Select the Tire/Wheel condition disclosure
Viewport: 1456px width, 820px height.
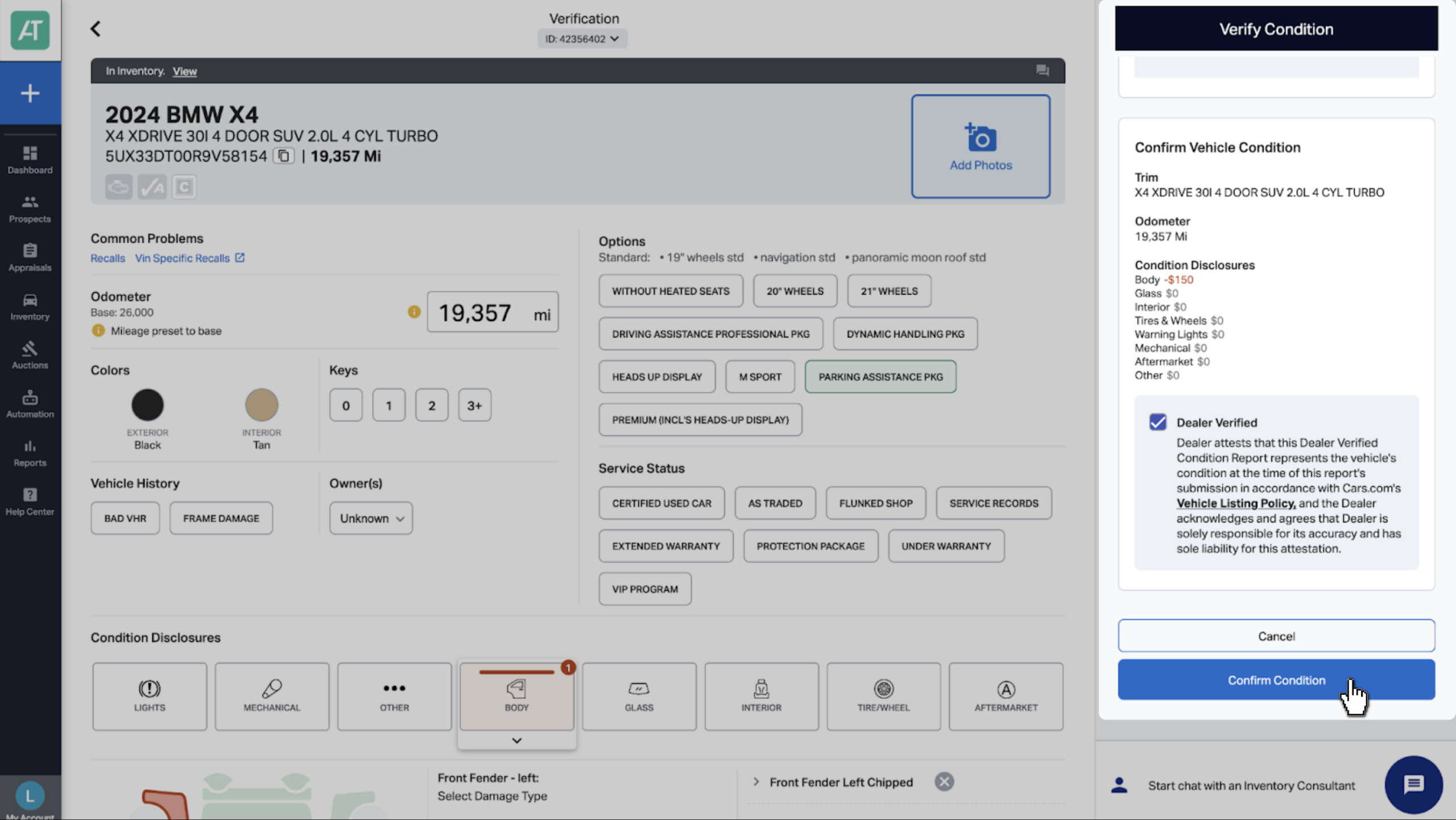tap(883, 697)
